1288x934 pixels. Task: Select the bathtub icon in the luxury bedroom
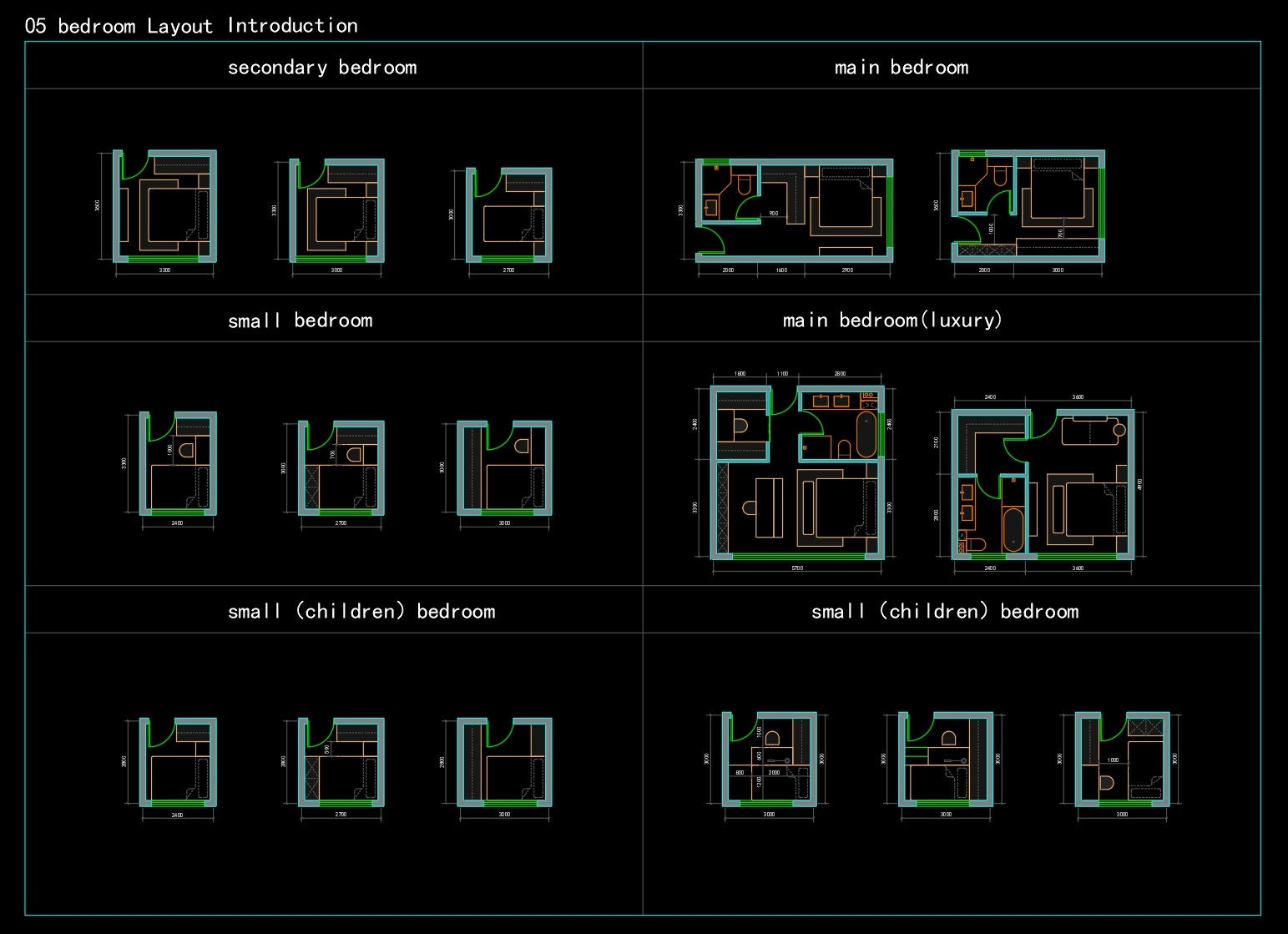click(868, 434)
